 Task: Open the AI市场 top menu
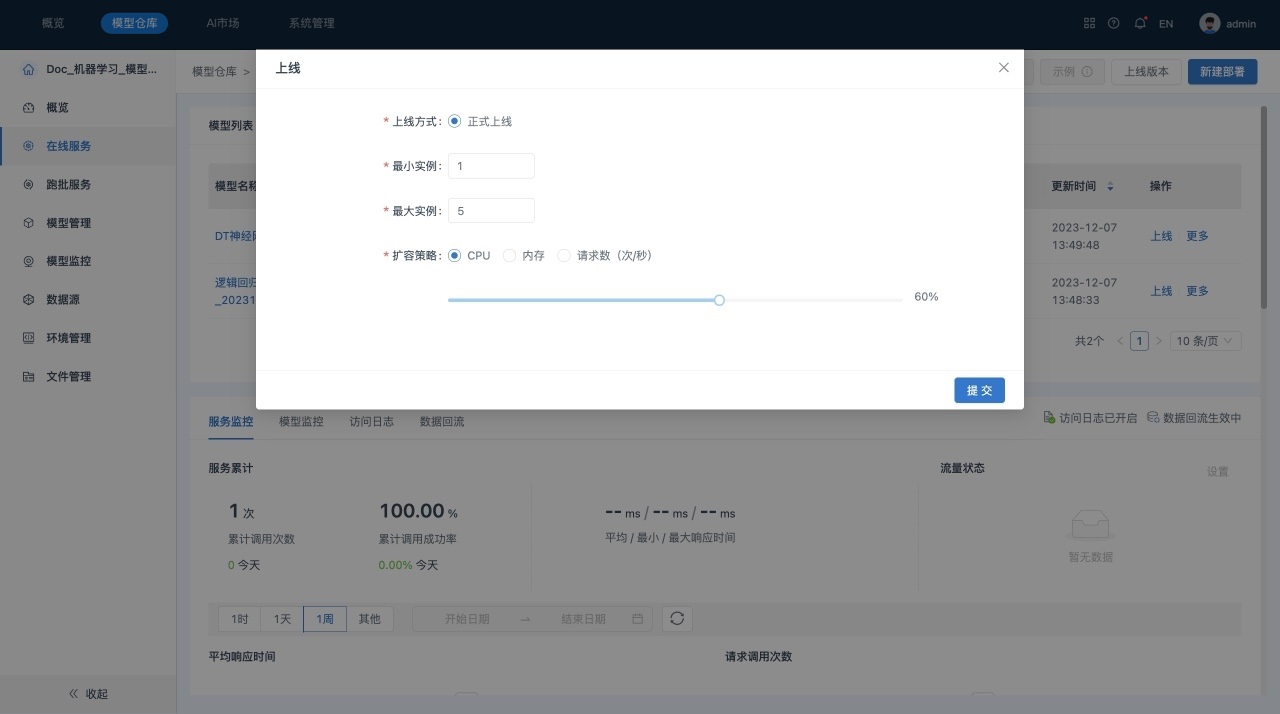point(222,23)
